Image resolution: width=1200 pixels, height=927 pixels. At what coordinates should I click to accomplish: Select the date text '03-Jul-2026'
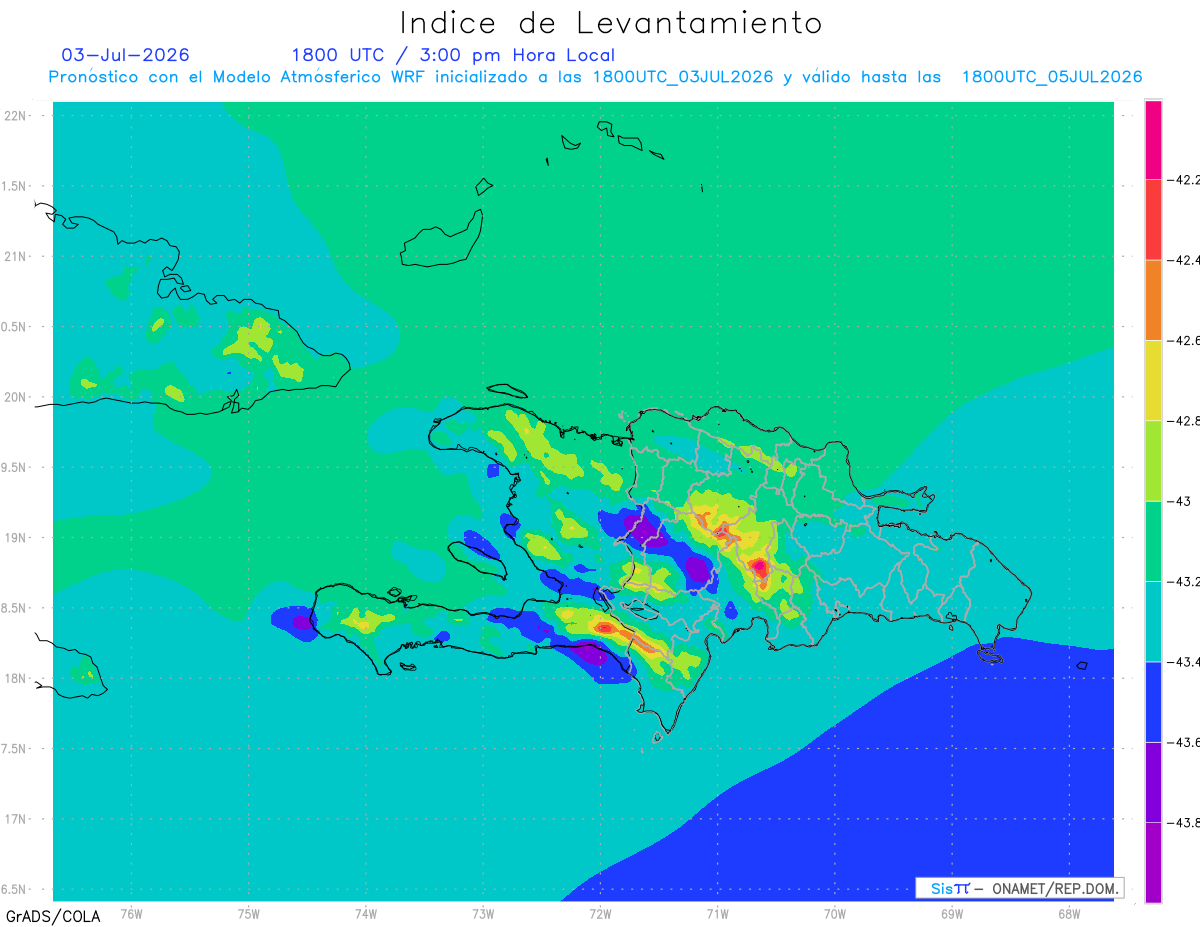(126, 55)
